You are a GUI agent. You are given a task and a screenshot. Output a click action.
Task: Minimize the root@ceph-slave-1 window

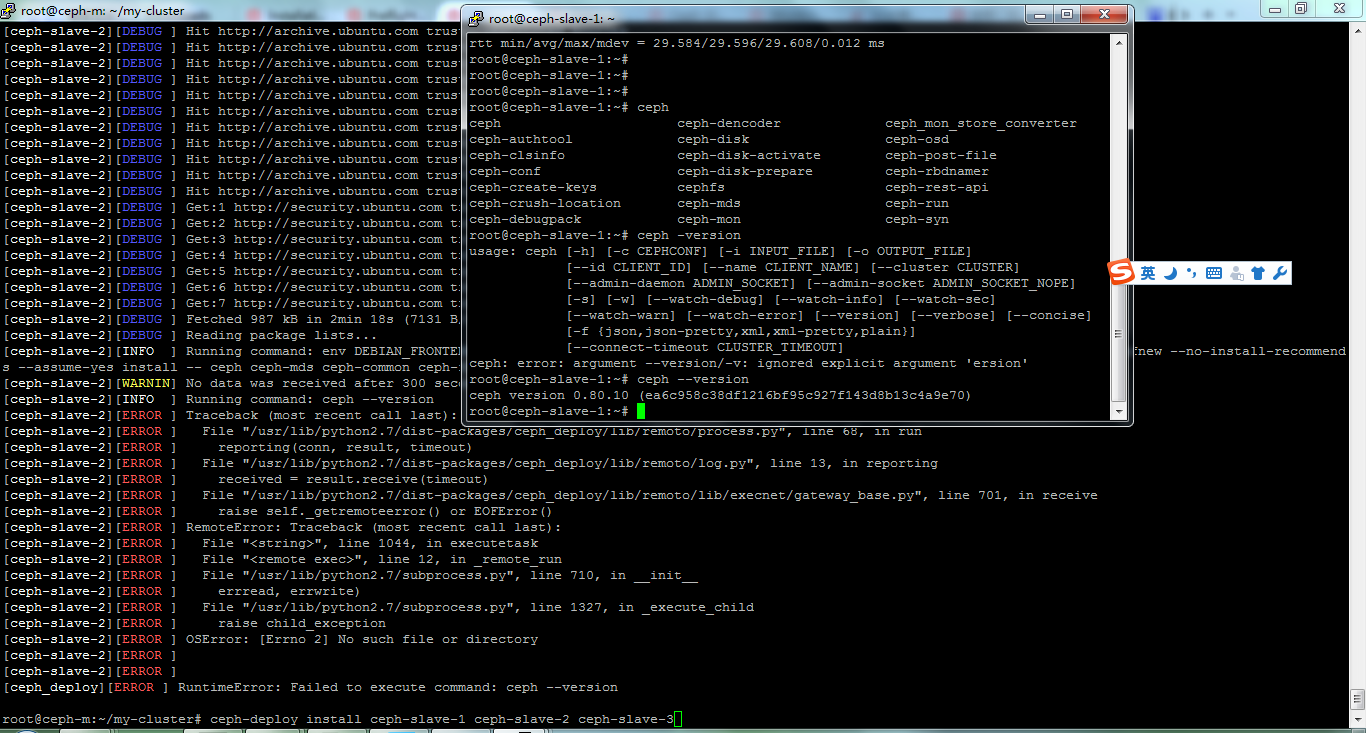pyautogui.click(x=1041, y=14)
